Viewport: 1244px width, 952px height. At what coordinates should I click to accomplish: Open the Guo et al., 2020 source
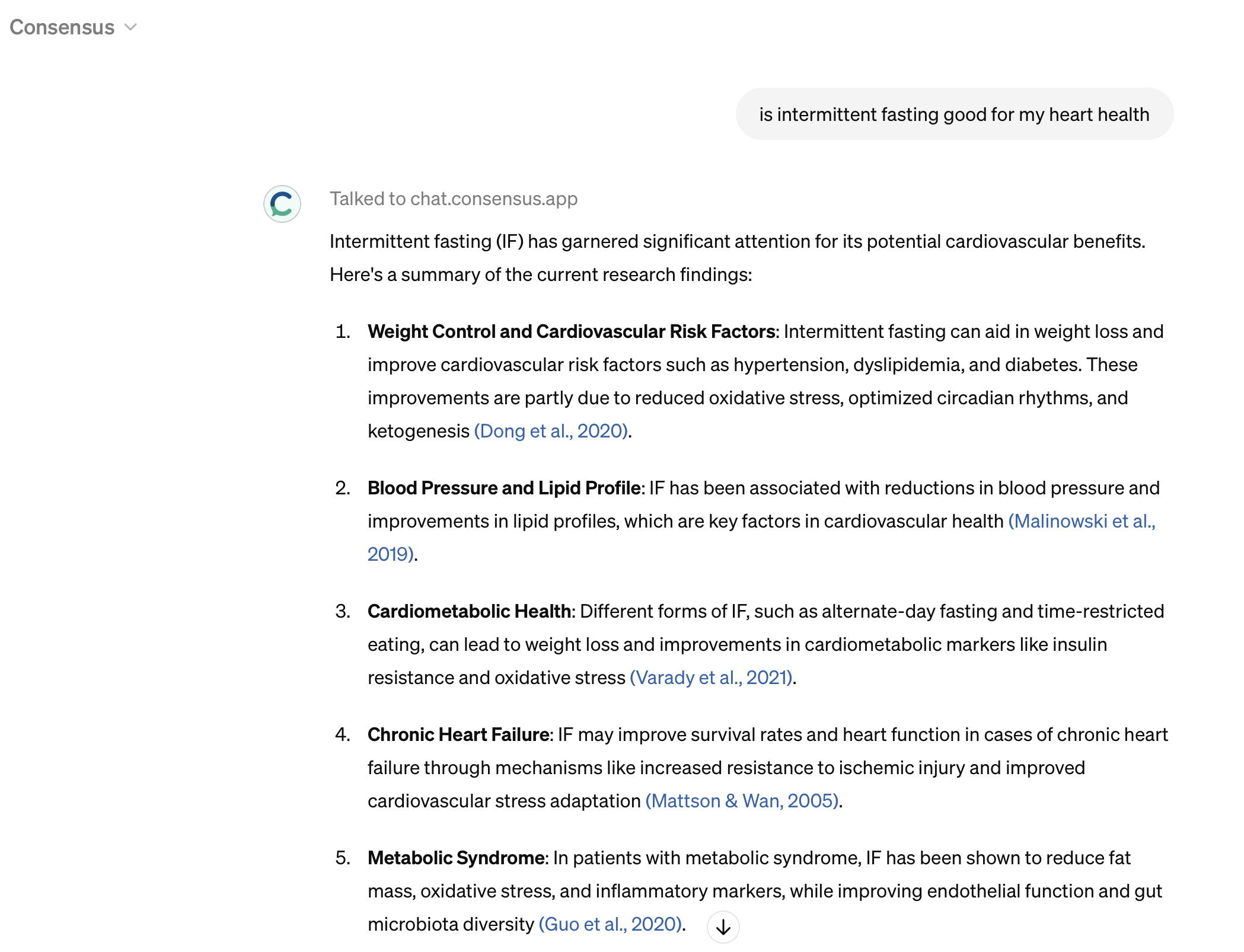(x=610, y=924)
